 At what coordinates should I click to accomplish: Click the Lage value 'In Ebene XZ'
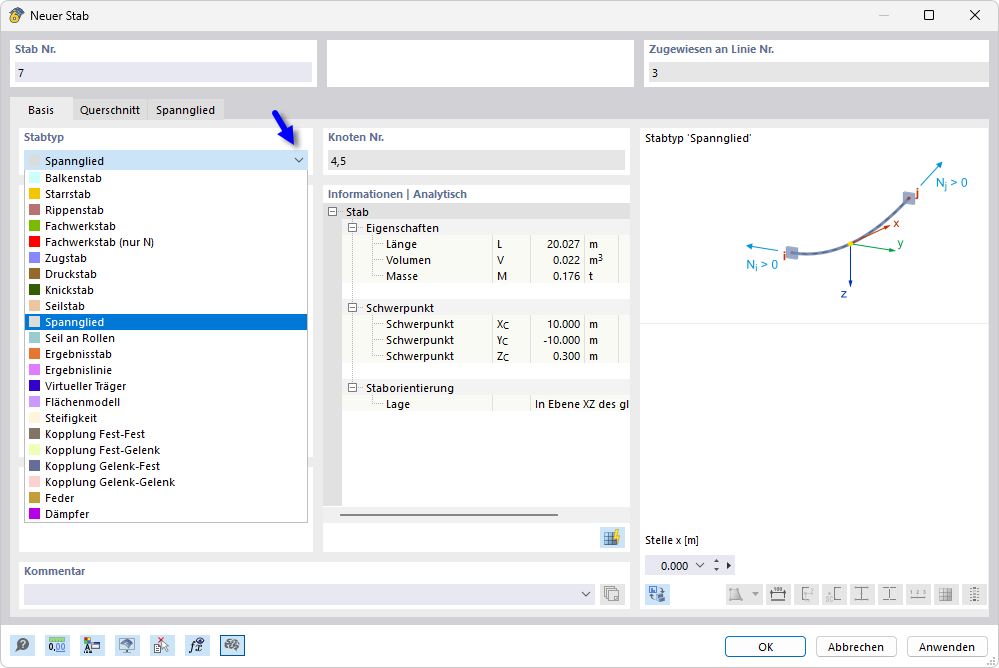pyautogui.click(x=580, y=404)
